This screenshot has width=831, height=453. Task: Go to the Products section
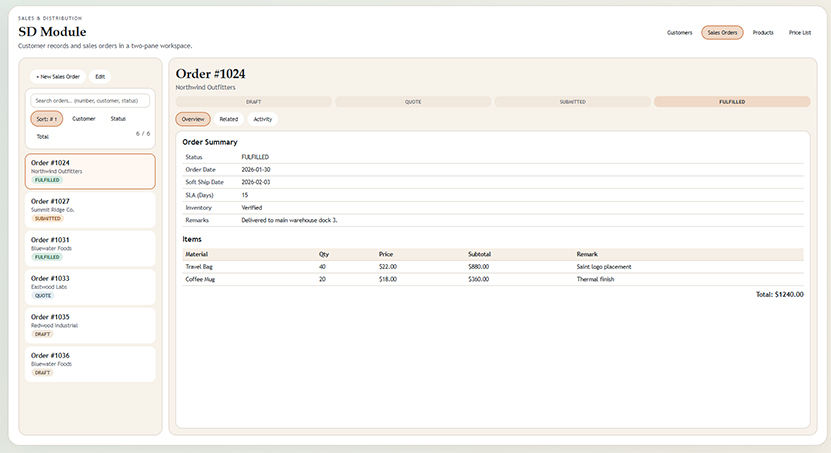coord(763,33)
